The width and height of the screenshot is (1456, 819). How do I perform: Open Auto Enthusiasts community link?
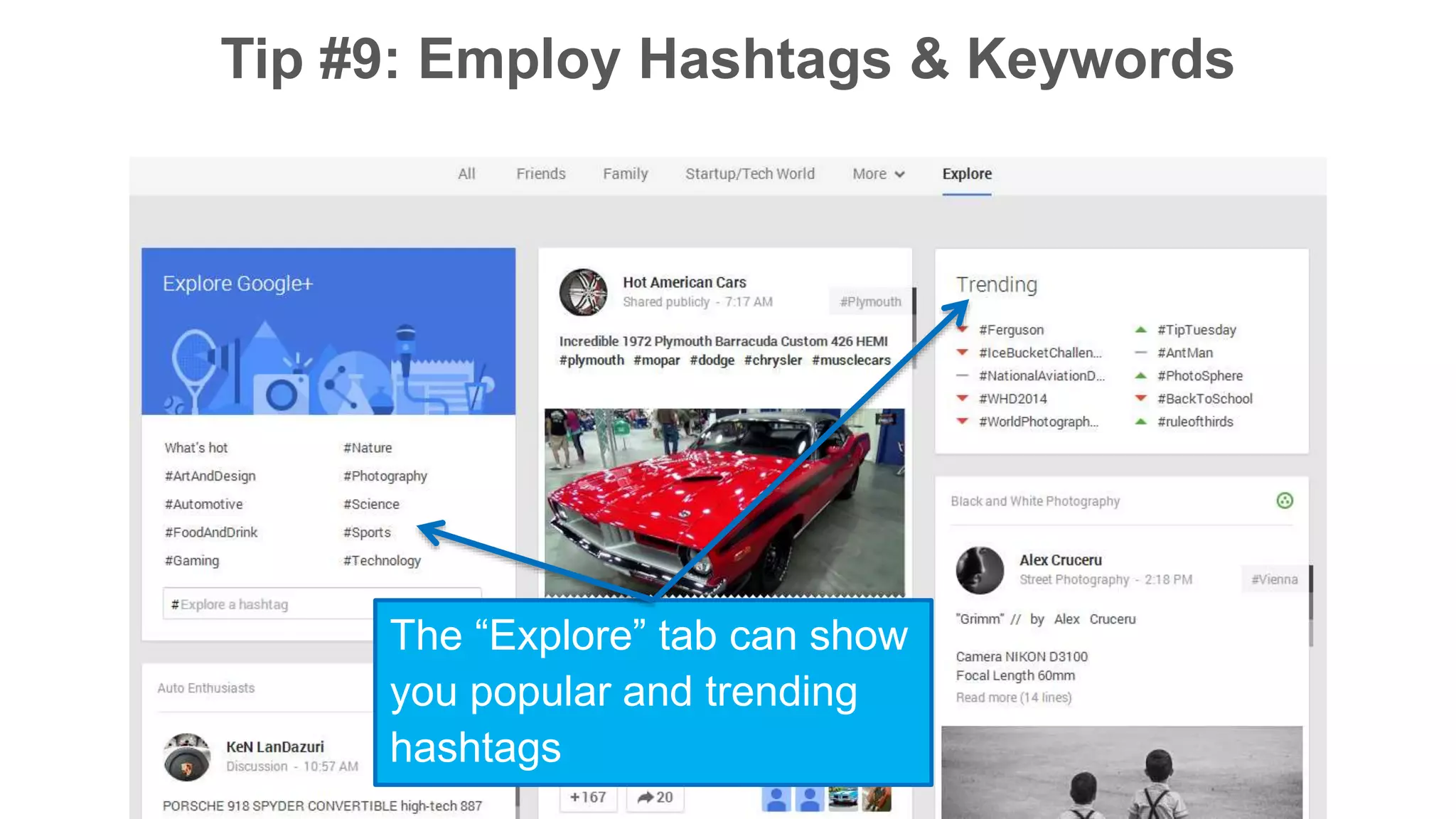(206, 688)
